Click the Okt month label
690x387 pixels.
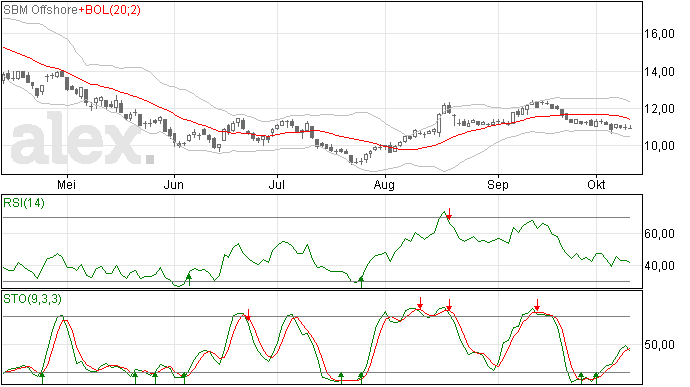596,184
